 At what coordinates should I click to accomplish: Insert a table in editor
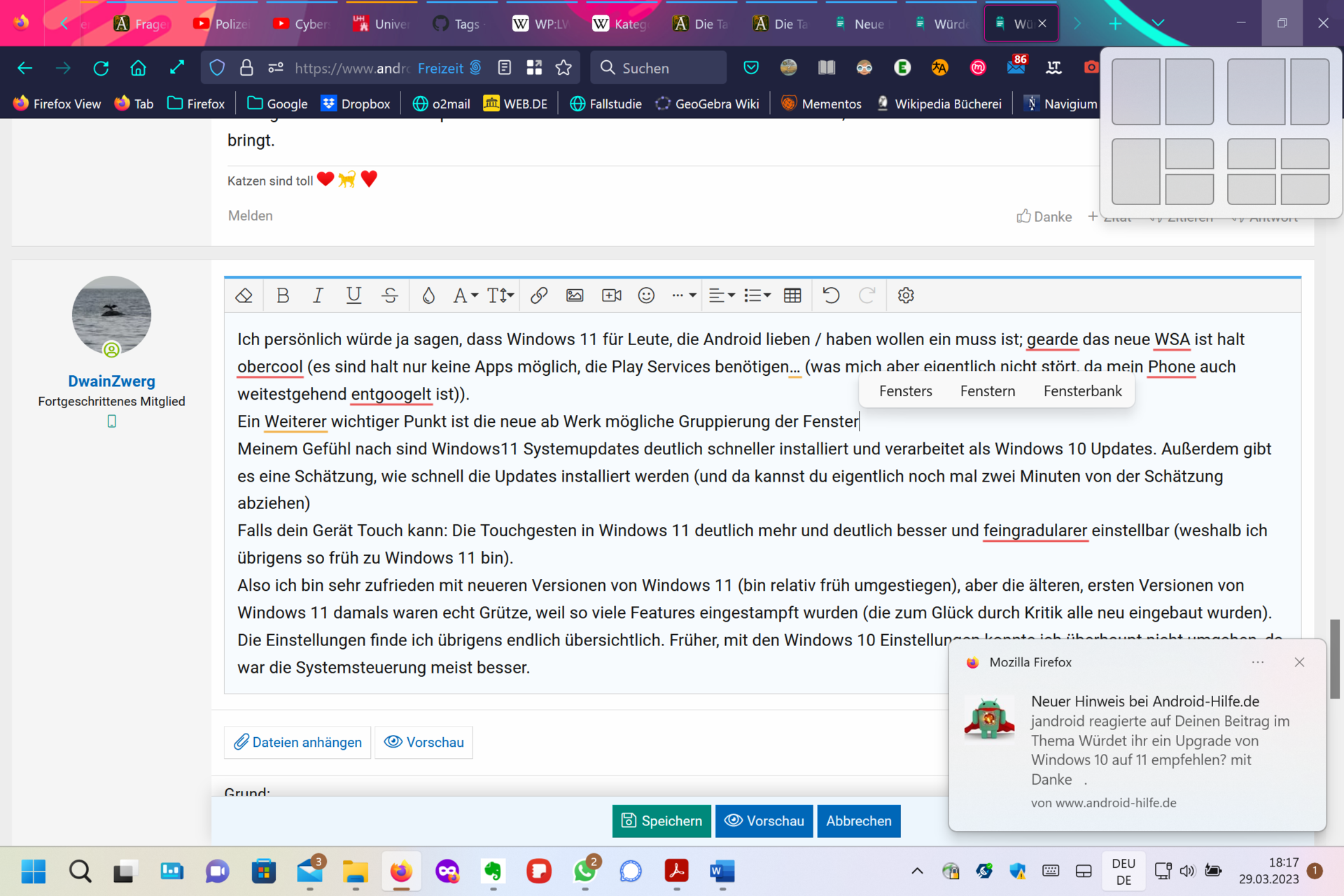pos(792,295)
